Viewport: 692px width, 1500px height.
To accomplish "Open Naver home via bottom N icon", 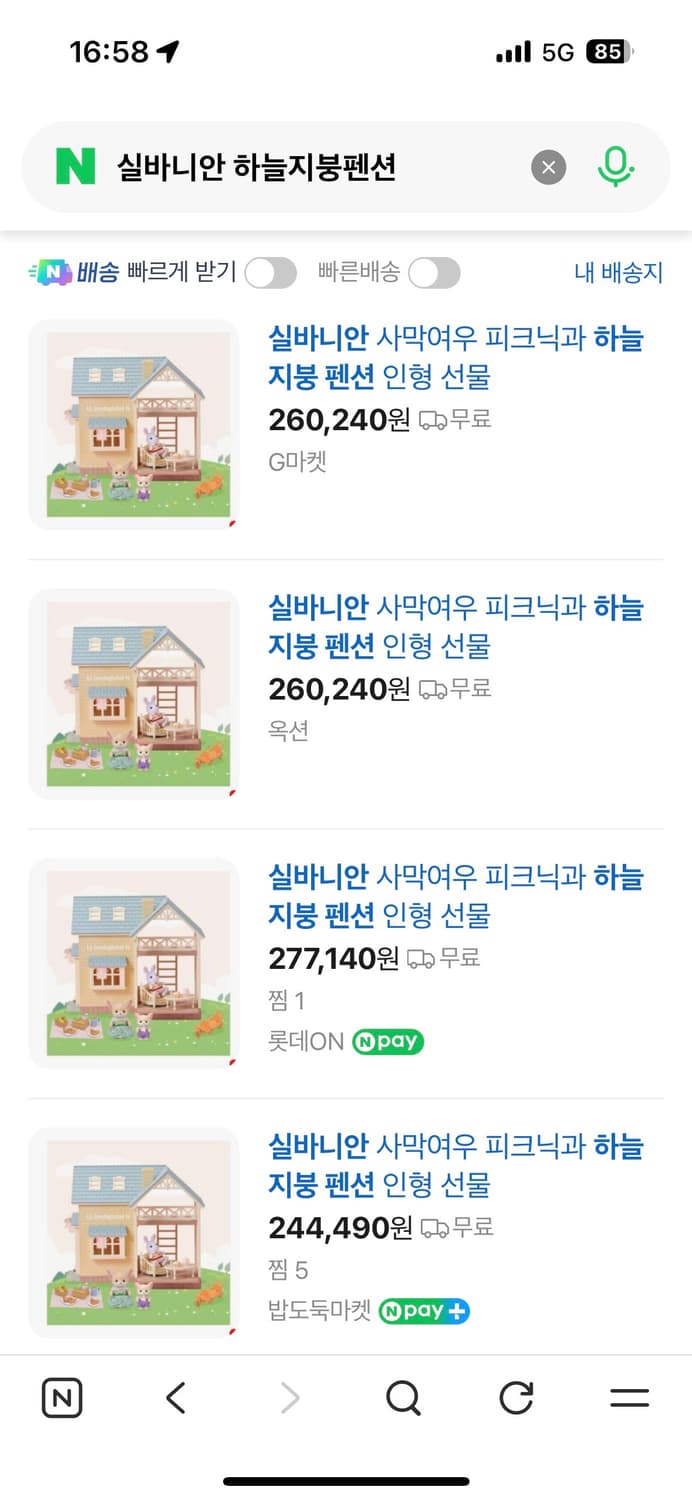I will click(61, 1398).
